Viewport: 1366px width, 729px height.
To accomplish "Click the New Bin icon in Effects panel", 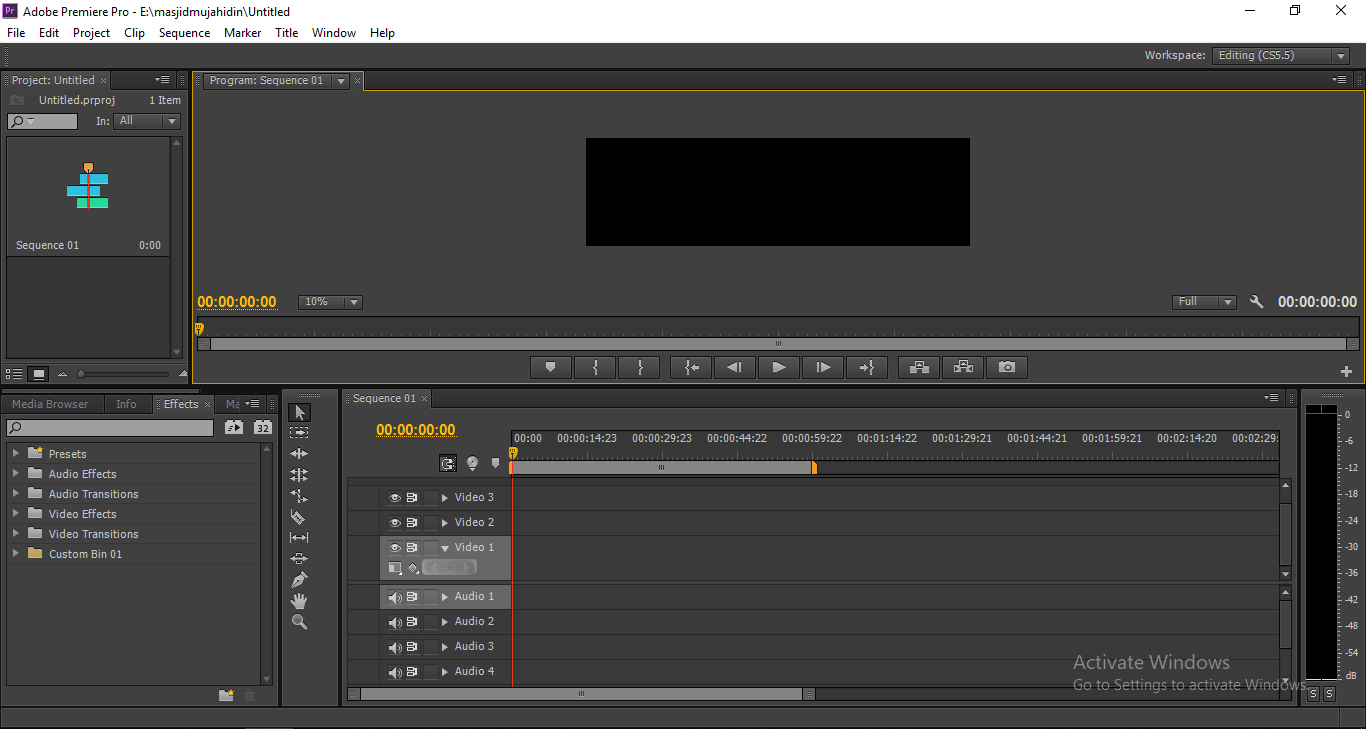I will pyautogui.click(x=225, y=695).
